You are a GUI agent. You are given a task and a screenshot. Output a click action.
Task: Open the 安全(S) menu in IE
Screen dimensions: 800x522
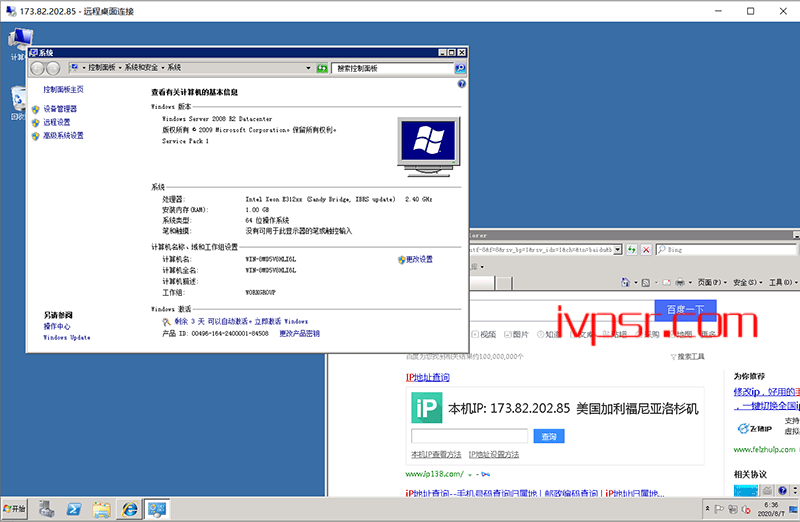(747, 282)
